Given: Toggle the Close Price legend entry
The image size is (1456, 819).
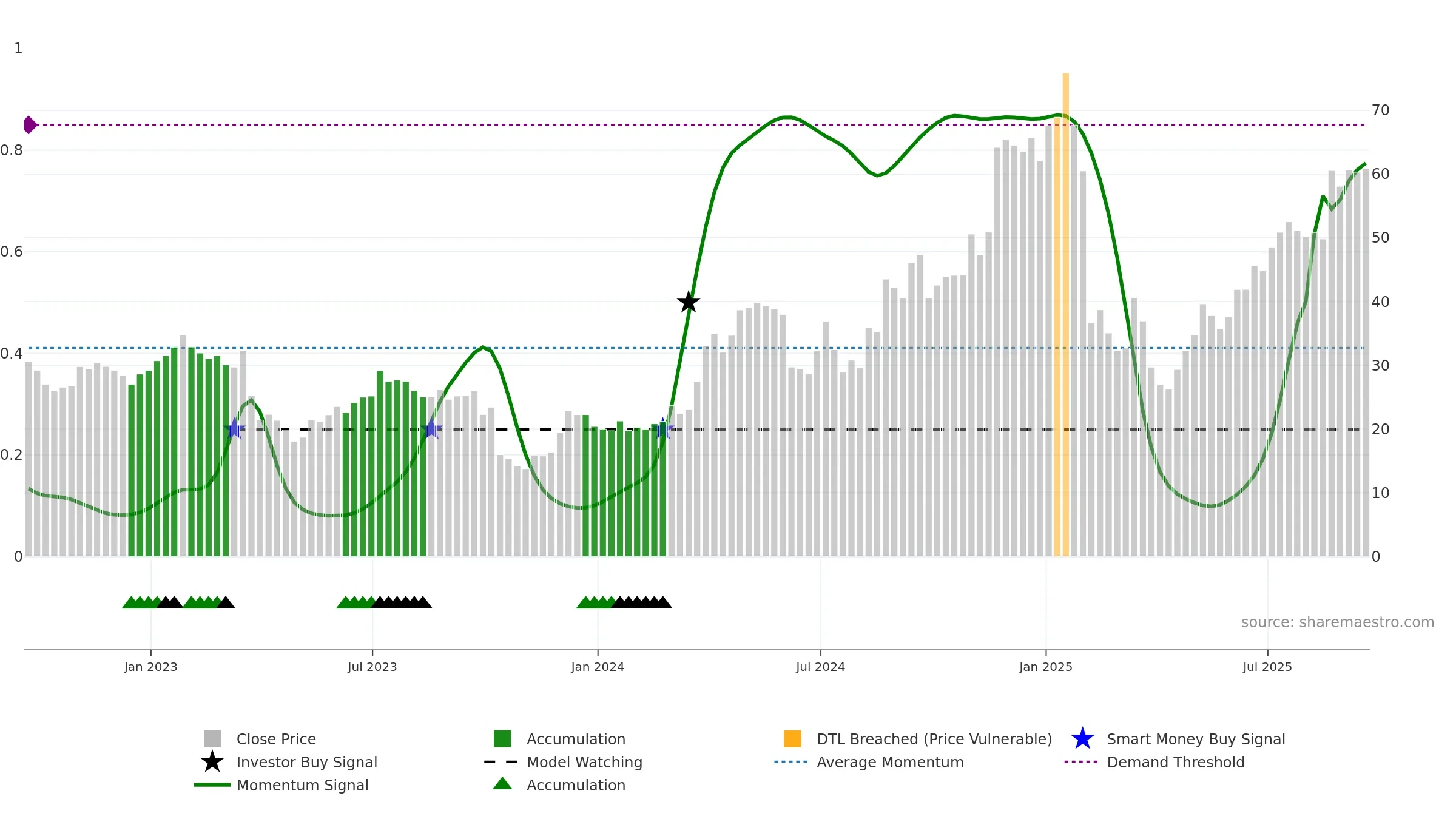Looking at the screenshot, I should 260,739.
